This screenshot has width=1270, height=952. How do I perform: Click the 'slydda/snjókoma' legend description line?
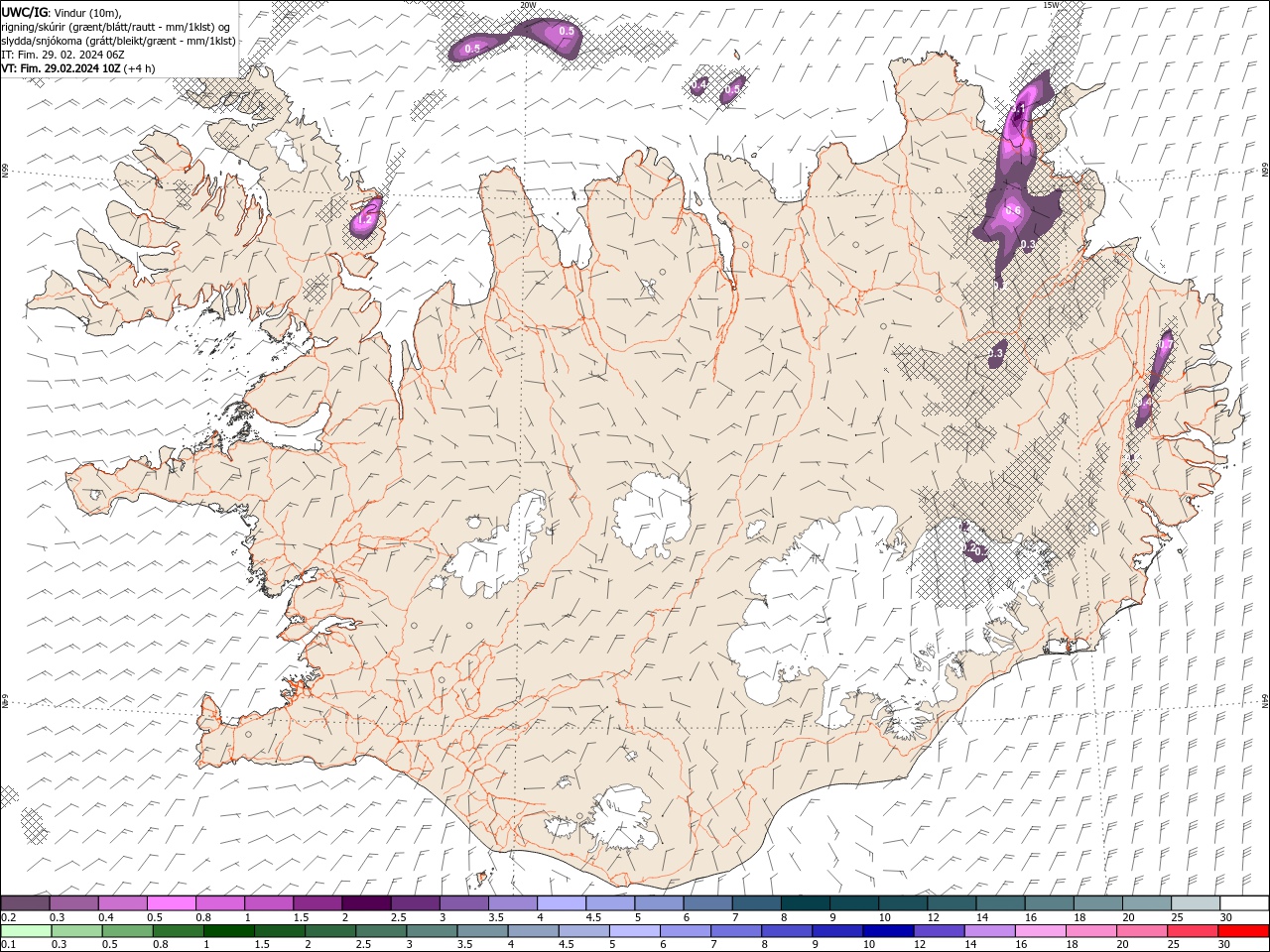119,41
